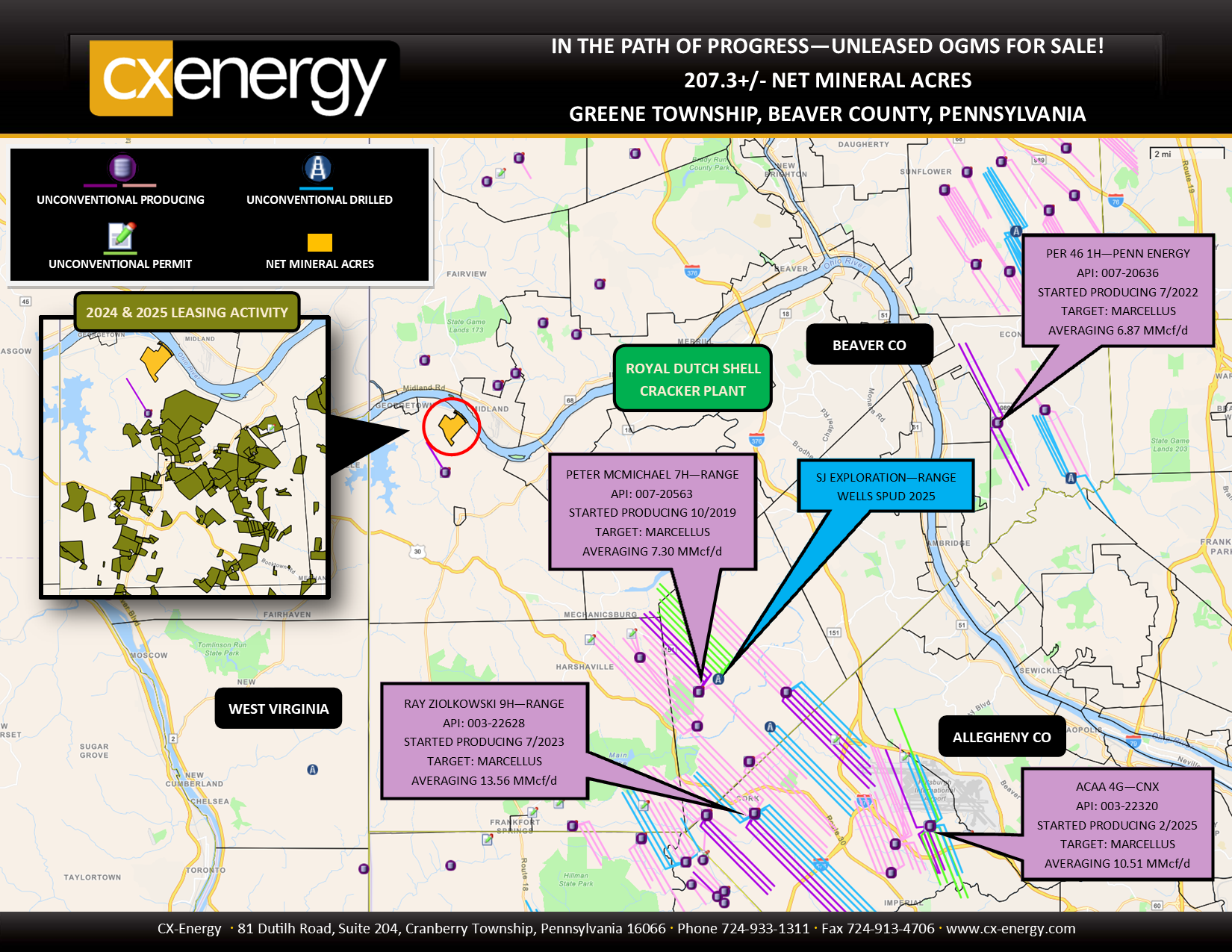The height and width of the screenshot is (952, 1232).
Task: Click the 2024 & 2025 Leasing Activity banner
Action: pyautogui.click(x=187, y=312)
